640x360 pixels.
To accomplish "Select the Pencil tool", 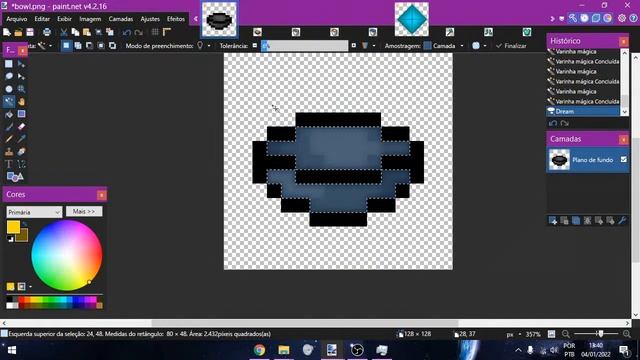I will click(9, 139).
